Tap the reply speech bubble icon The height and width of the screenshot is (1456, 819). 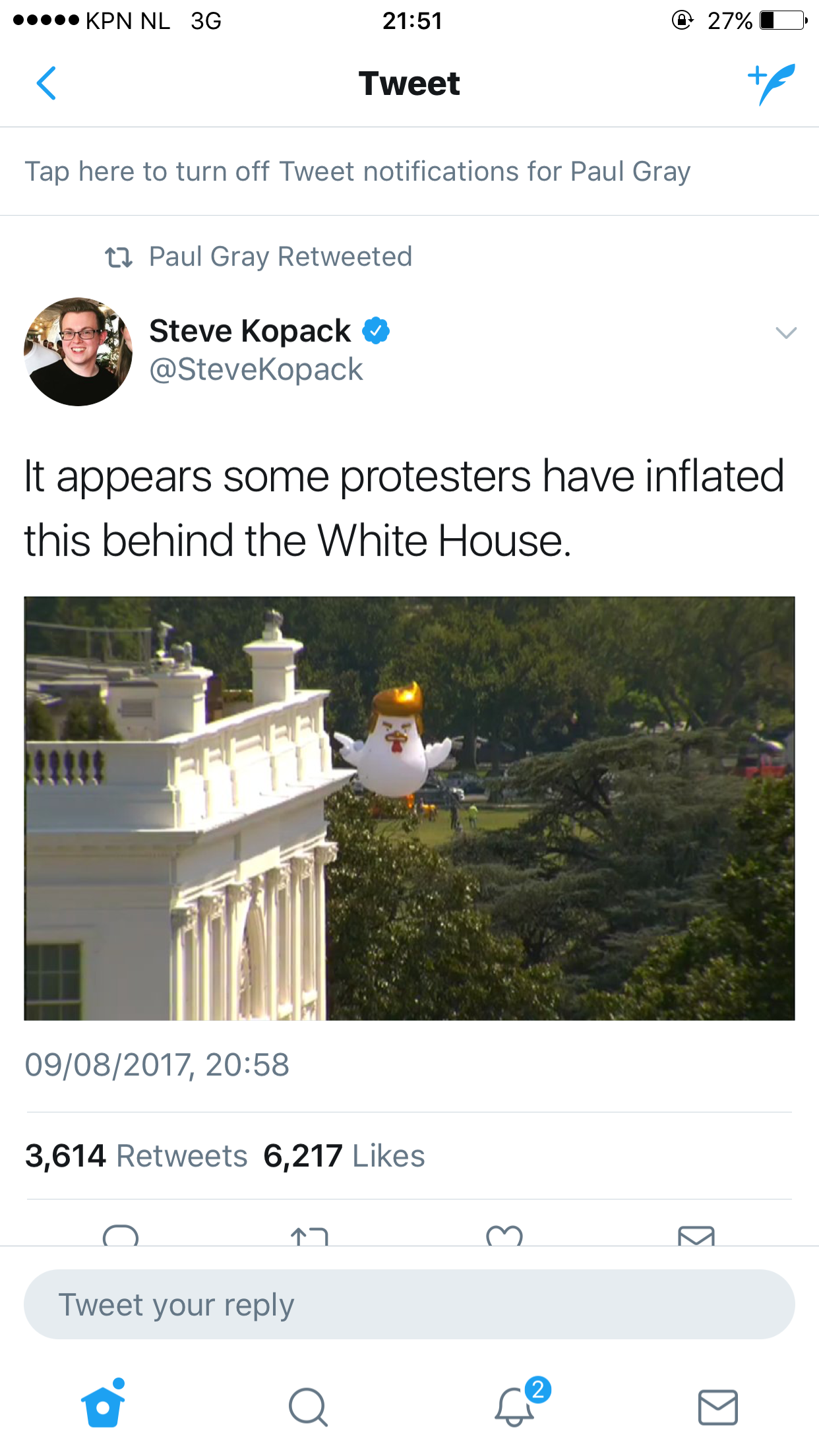(121, 1235)
